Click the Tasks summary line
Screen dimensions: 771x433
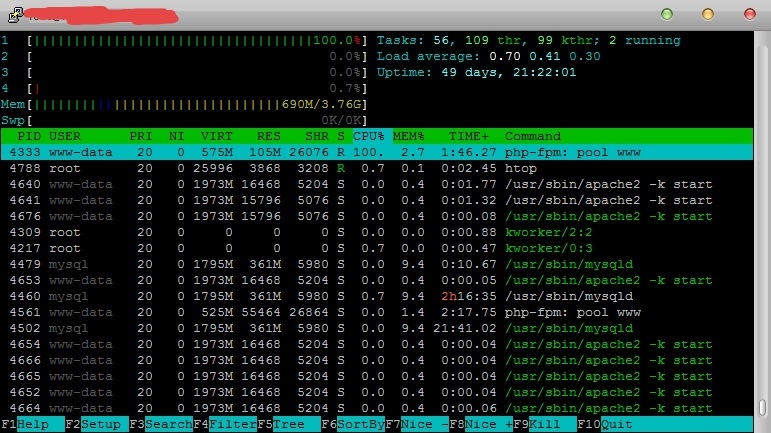point(529,40)
